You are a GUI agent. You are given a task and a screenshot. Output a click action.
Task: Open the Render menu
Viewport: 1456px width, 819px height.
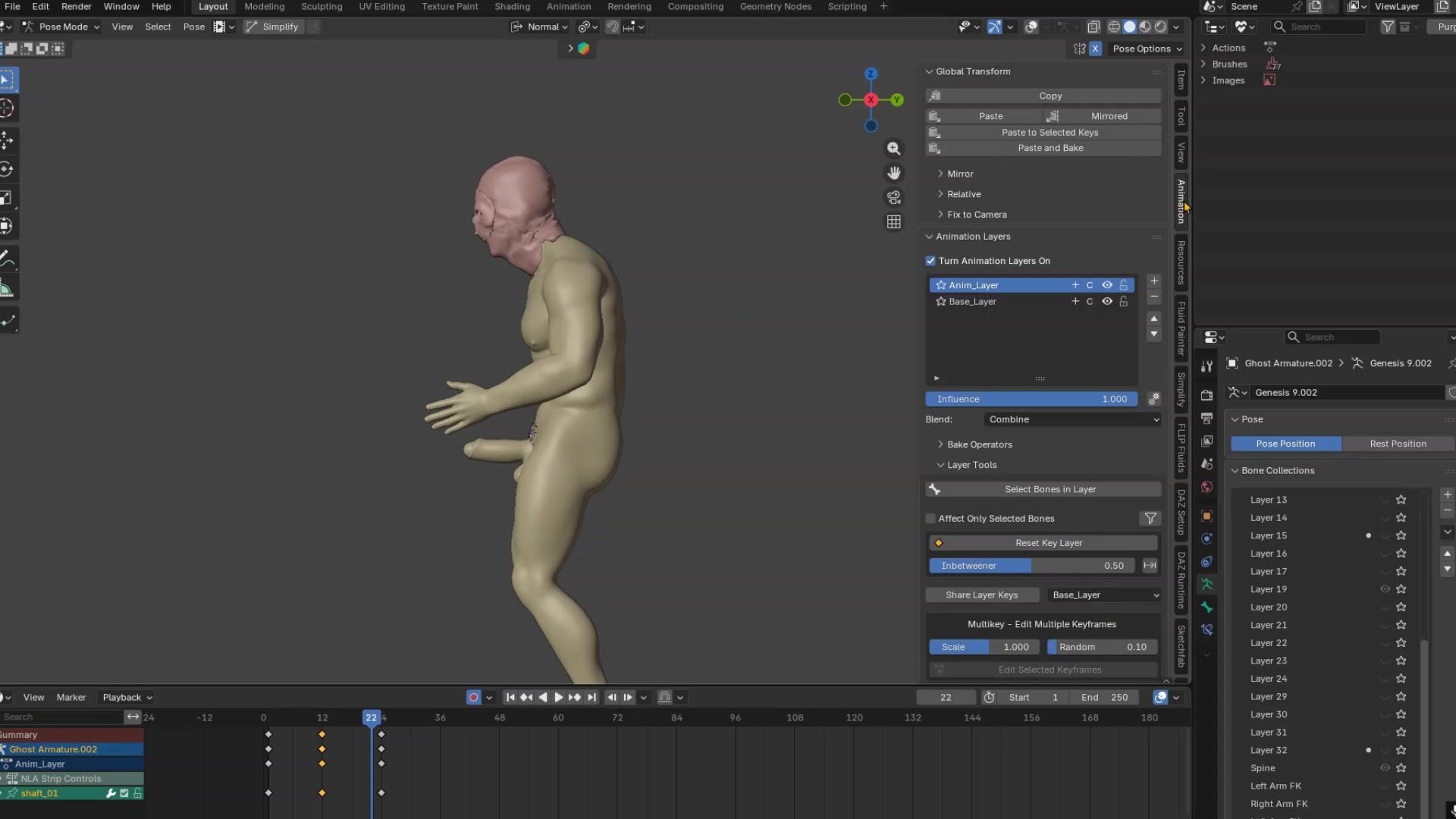[76, 7]
